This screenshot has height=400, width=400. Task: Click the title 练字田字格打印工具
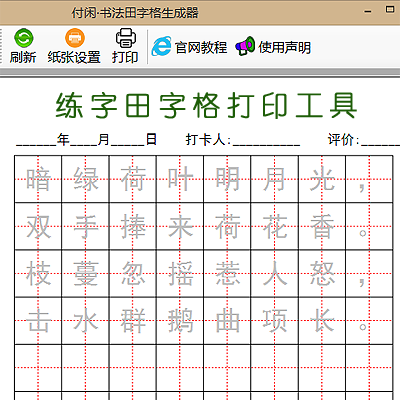[x=206, y=106]
